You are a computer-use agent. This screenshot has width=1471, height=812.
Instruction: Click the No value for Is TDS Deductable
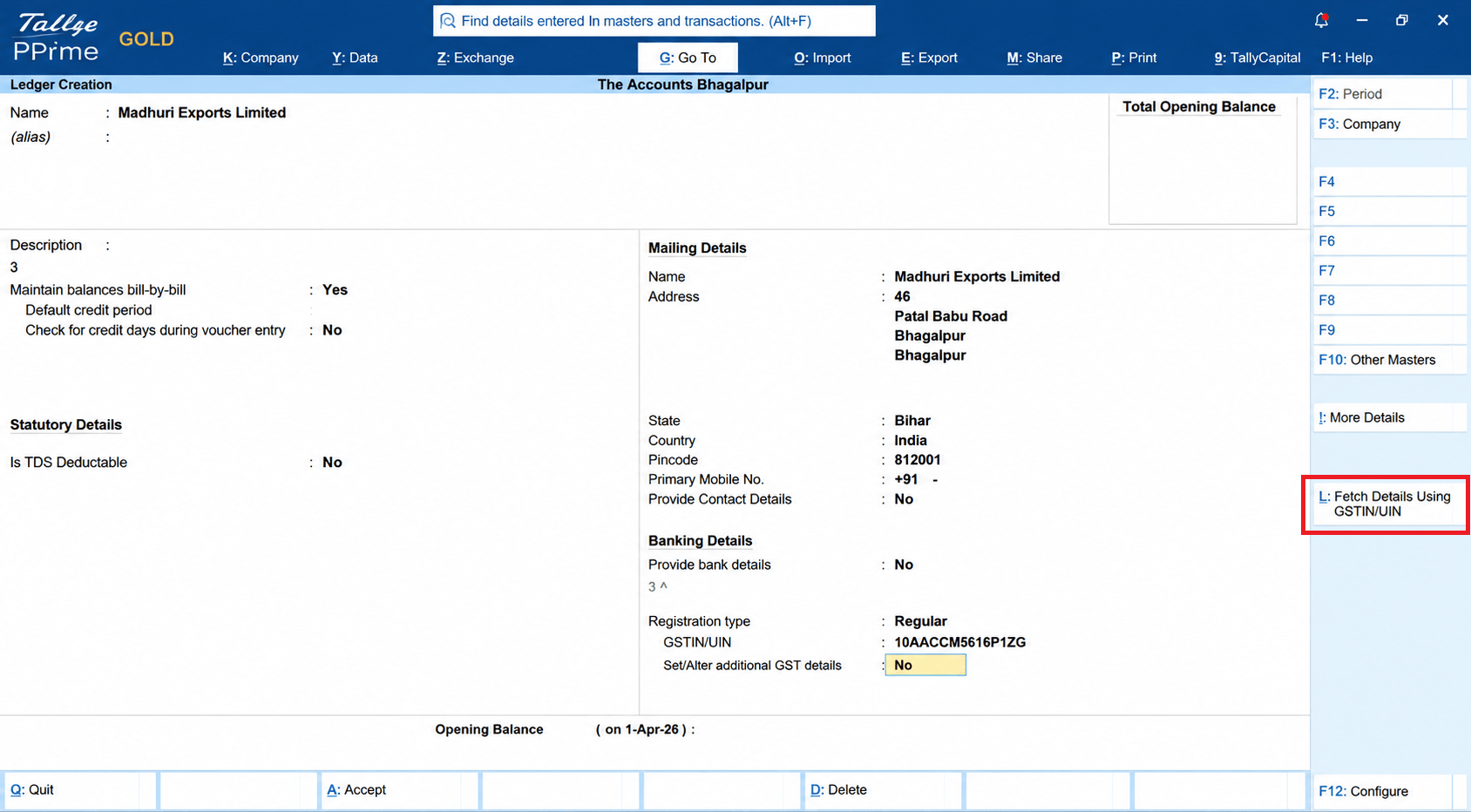(332, 463)
